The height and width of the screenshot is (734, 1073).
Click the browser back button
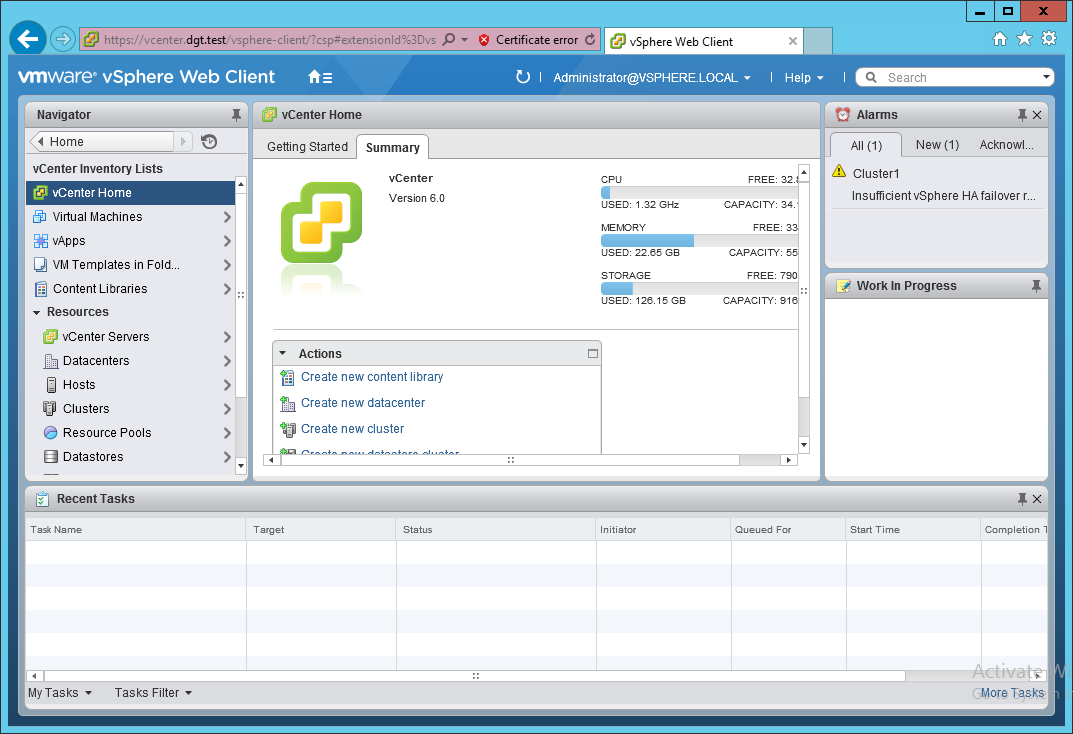pos(28,39)
